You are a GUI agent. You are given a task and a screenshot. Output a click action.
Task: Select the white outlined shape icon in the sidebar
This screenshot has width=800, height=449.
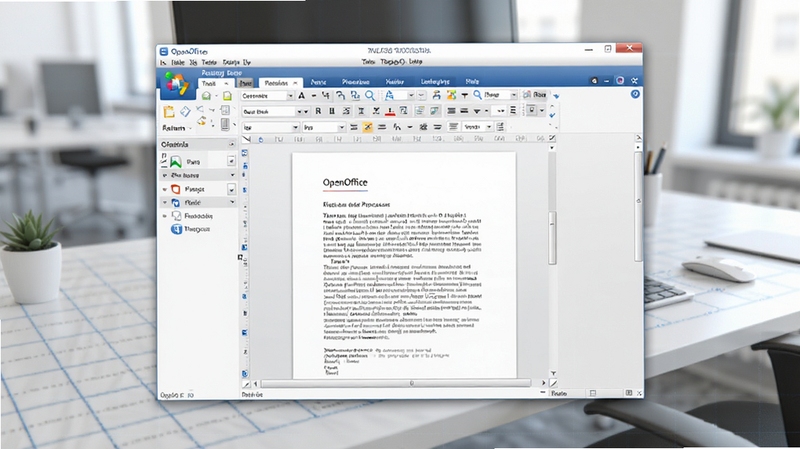[x=177, y=216]
